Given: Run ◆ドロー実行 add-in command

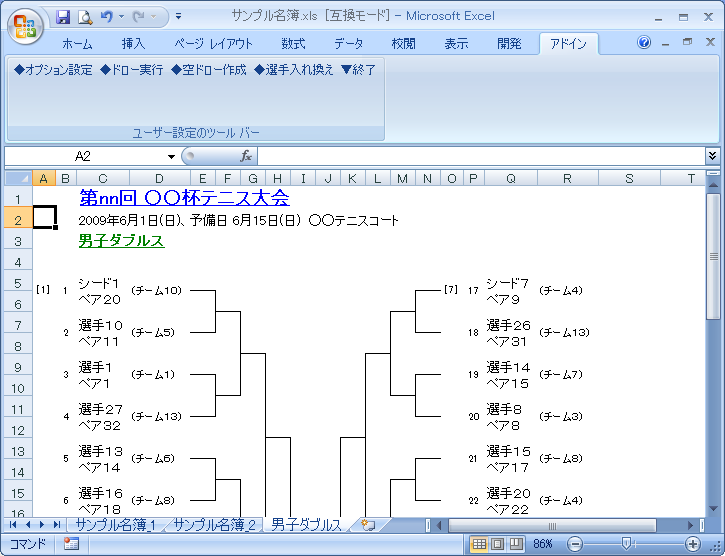Looking at the screenshot, I should coord(132,70).
